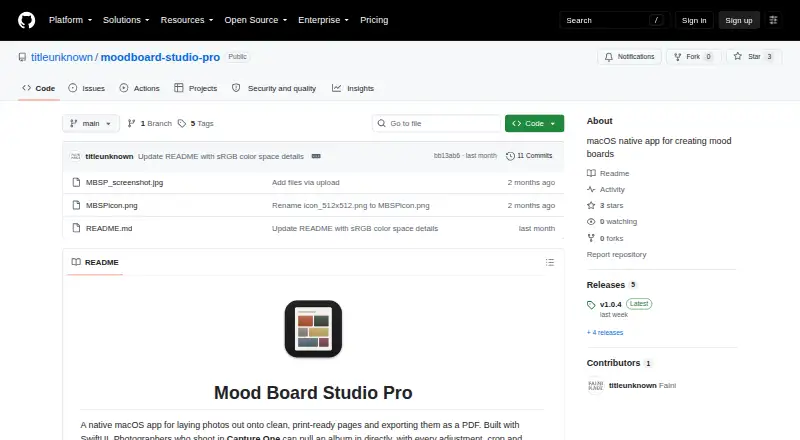Open contributor titleunknown profile

click(633, 385)
